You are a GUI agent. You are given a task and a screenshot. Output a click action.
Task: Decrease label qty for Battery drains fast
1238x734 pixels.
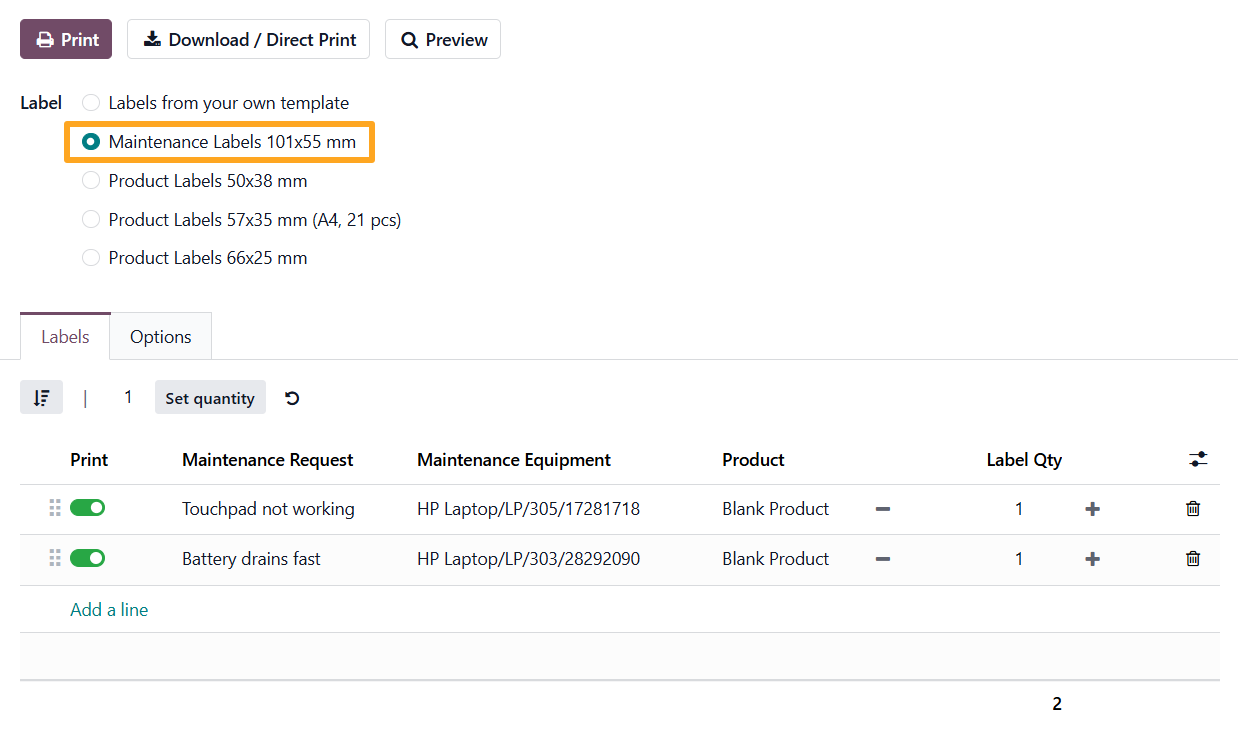[883, 559]
